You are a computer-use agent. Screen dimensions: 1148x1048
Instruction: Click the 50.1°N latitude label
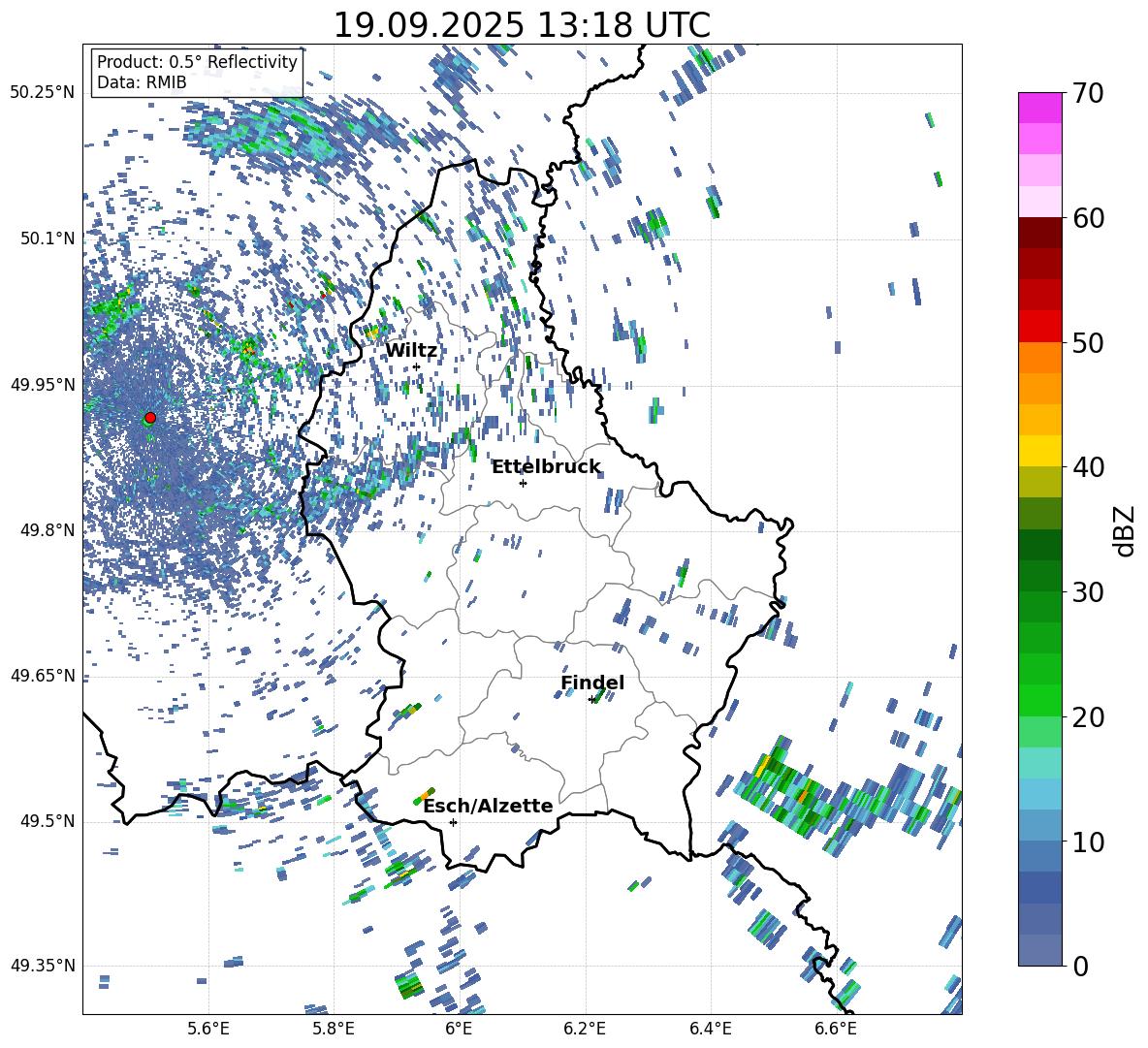click(x=47, y=238)
